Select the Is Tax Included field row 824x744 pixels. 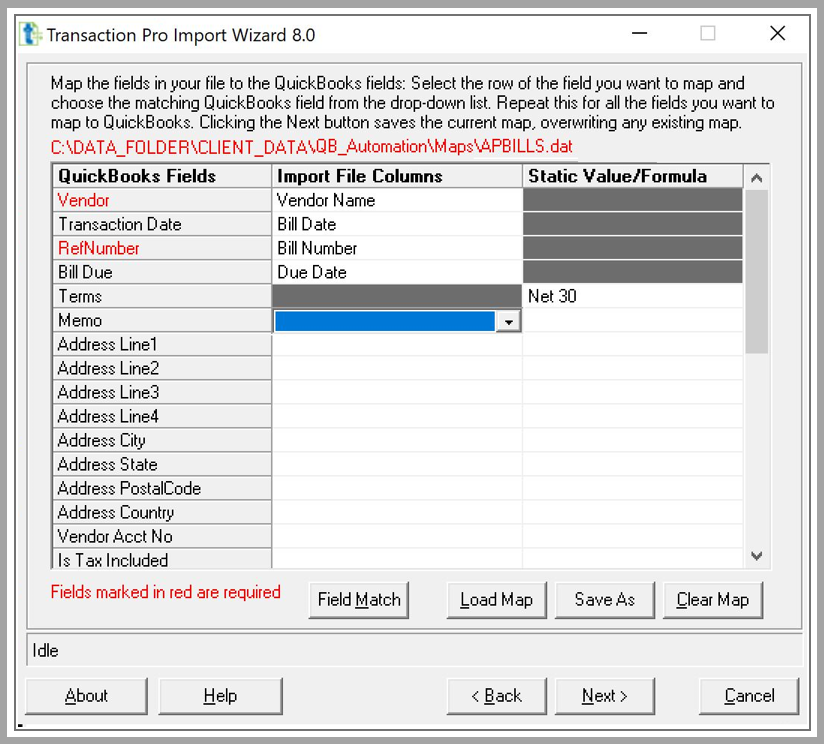coord(162,559)
